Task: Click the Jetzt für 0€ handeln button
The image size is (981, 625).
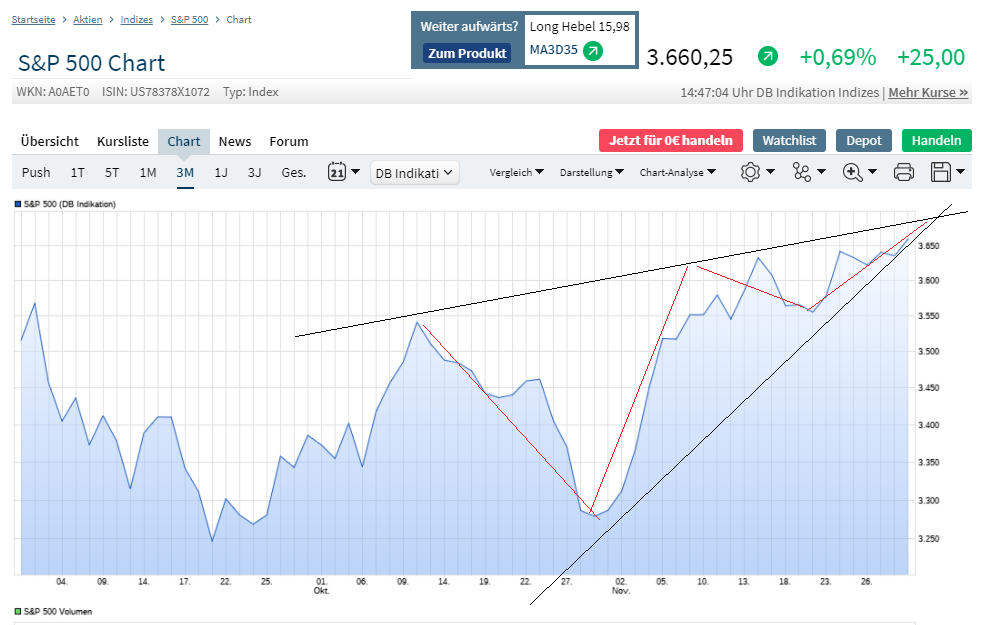Action: point(670,140)
